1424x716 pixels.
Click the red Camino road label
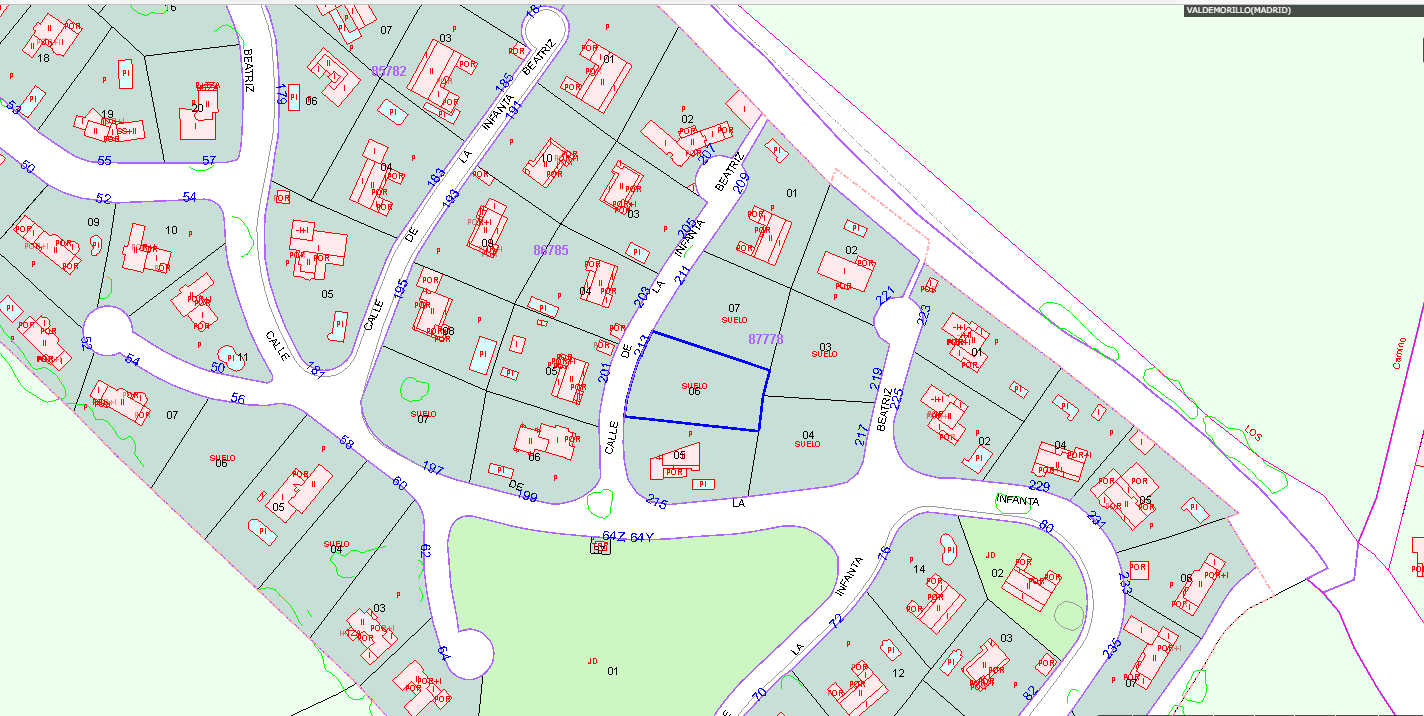click(1398, 352)
